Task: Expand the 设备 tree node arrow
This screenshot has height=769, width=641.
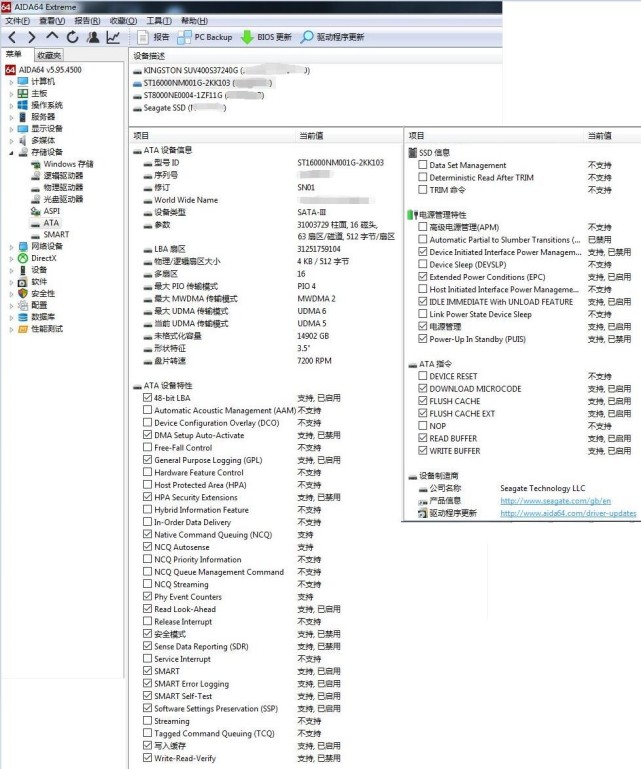Action: click(11, 270)
